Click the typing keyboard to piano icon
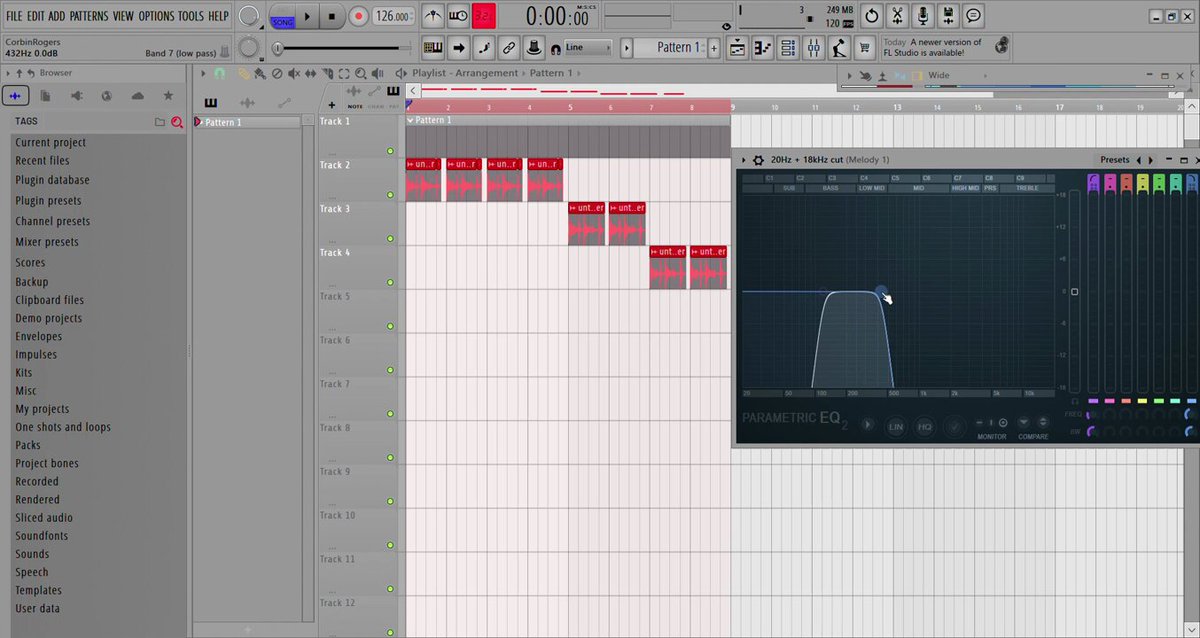Image resolution: width=1200 pixels, height=638 pixels. coord(433,47)
